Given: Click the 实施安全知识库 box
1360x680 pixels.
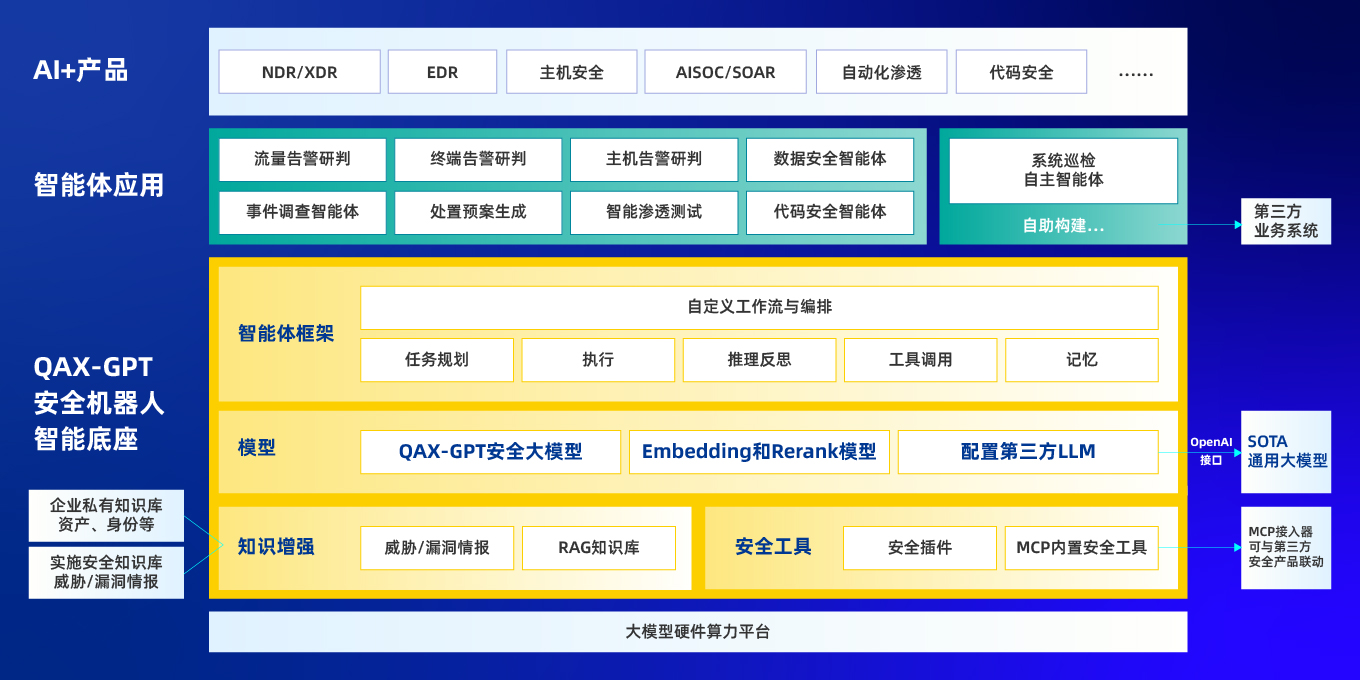Looking at the screenshot, I should pyautogui.click(x=106, y=572).
